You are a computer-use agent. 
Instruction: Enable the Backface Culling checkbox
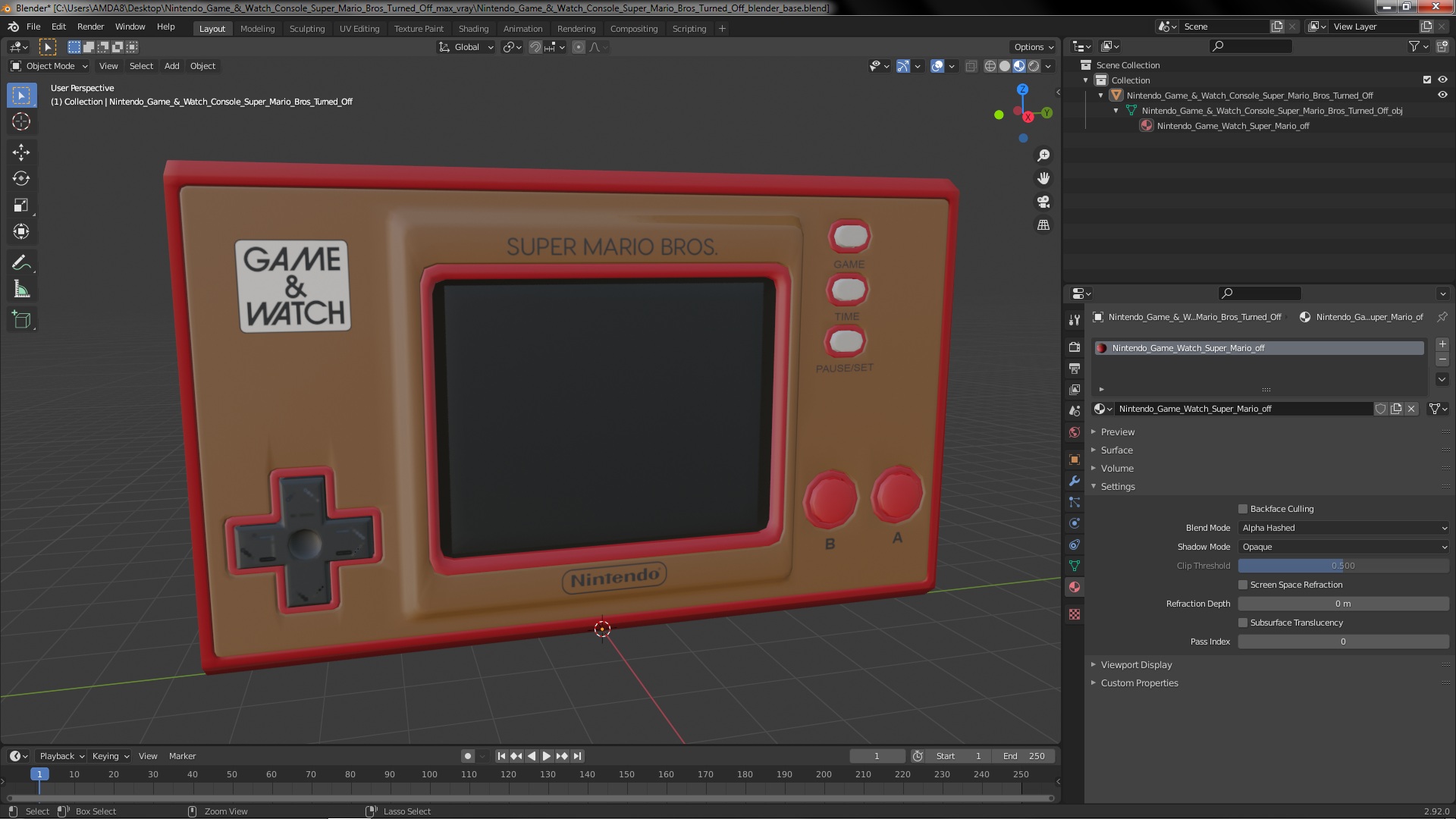[1243, 509]
